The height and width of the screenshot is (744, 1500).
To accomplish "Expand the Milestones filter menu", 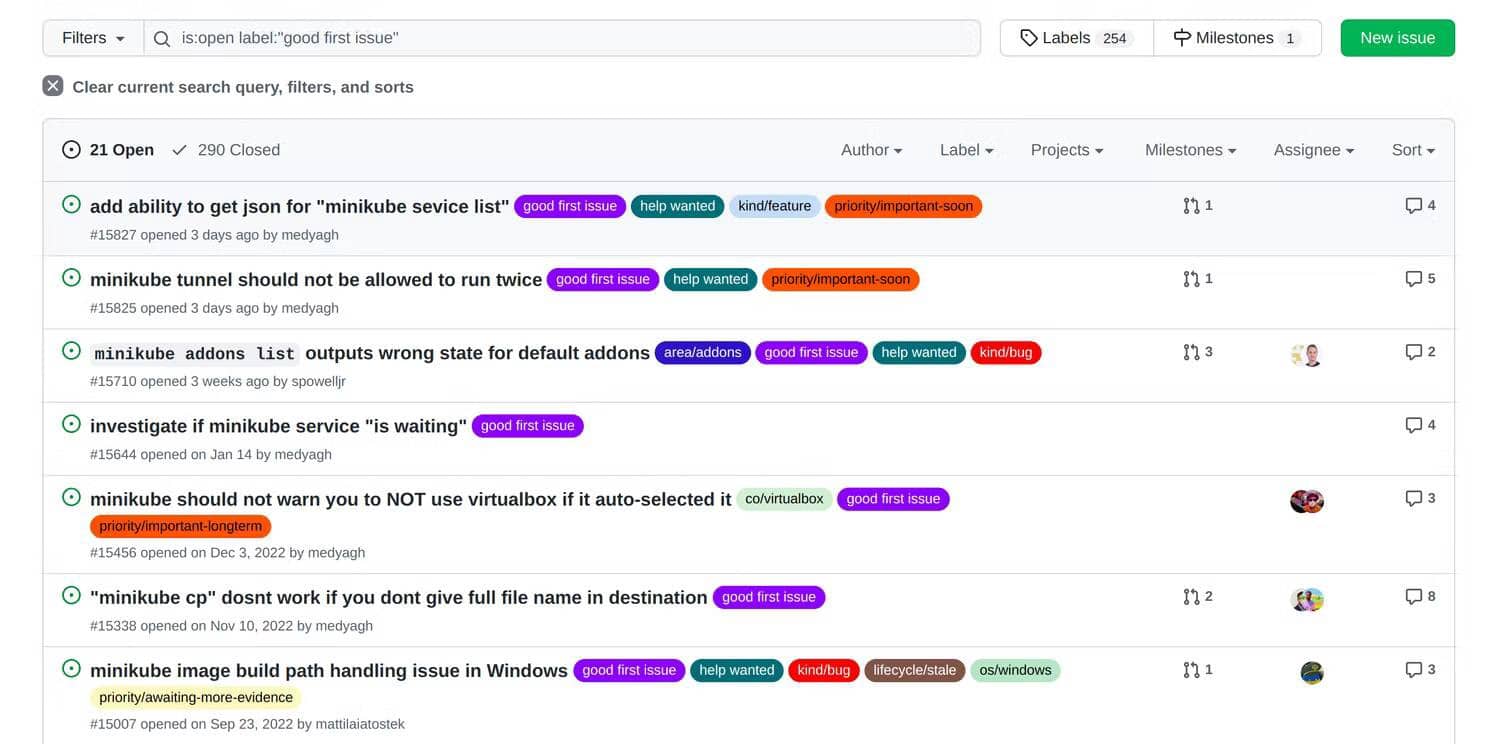I will [1190, 150].
